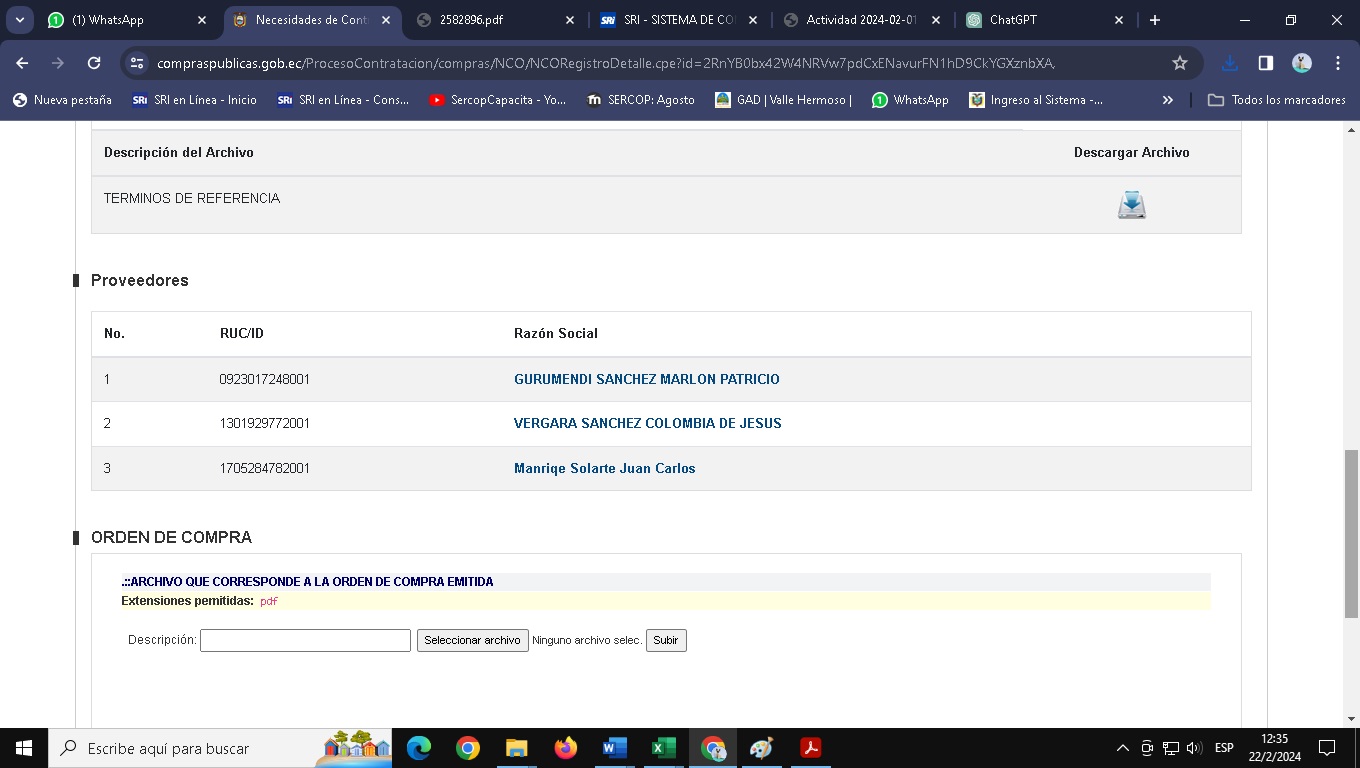Viewport: 1360px width, 768px height.
Task: Bookmark this page with the star icon
Action: (x=1180, y=63)
